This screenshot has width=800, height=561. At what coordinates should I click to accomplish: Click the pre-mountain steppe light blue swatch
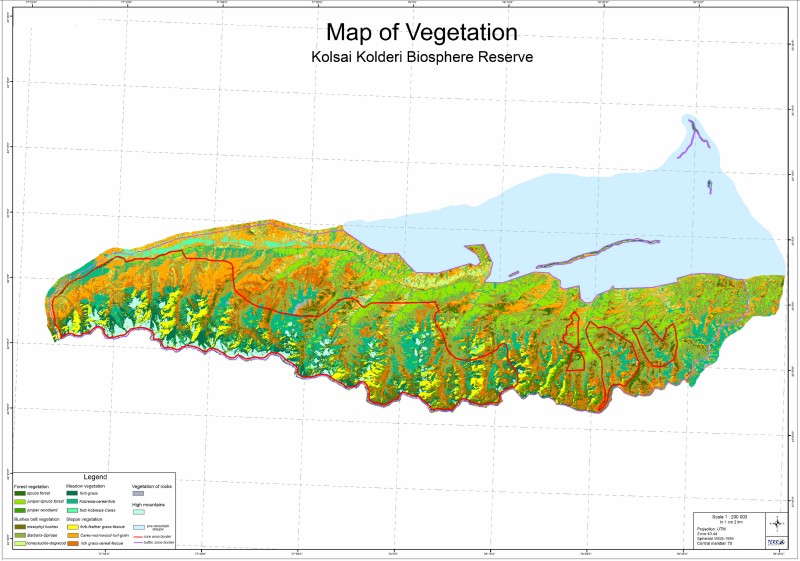pyautogui.click(x=138, y=527)
